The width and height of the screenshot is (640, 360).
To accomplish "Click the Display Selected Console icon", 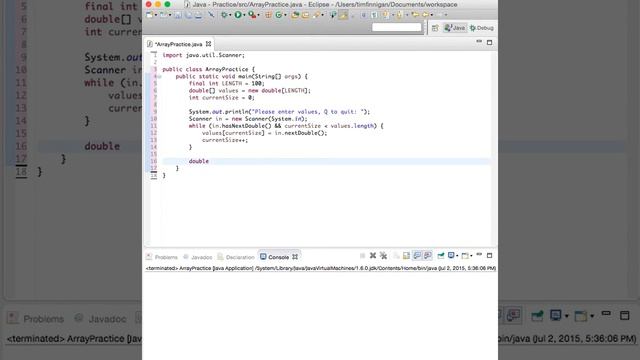I will point(451,256).
